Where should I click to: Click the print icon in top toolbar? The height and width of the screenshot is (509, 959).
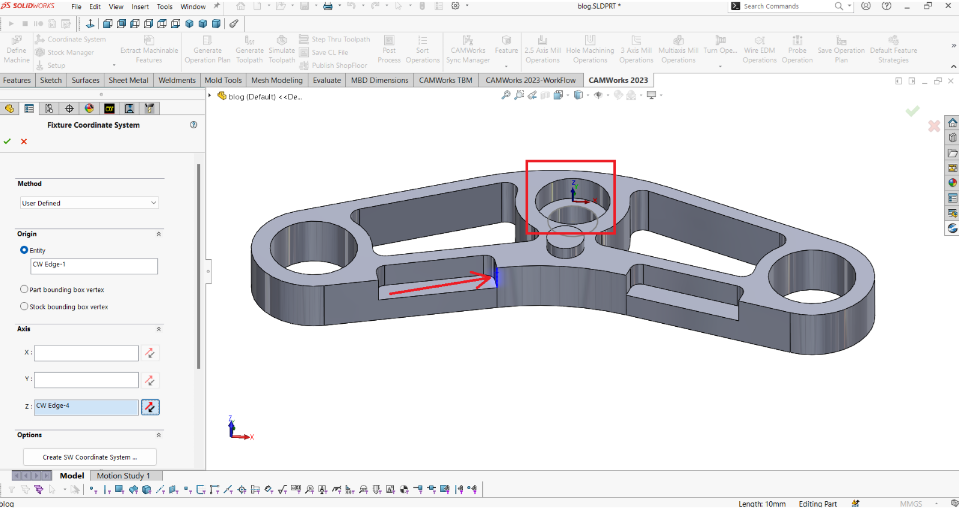click(328, 6)
